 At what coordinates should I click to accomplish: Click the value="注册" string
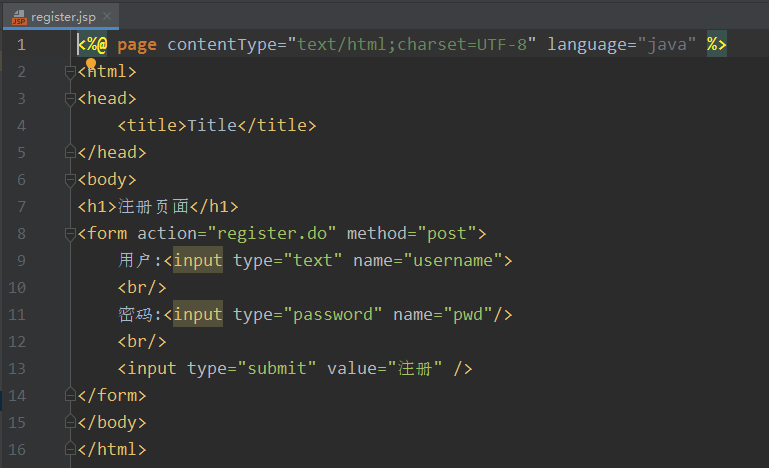click(414, 368)
